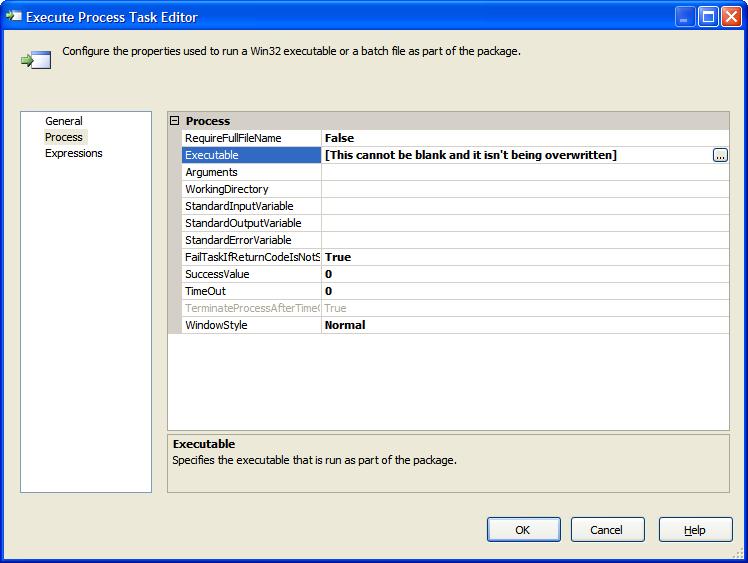This screenshot has width=748, height=563.
Task: Open the StandardOutputVariable value cell
Action: pos(525,223)
